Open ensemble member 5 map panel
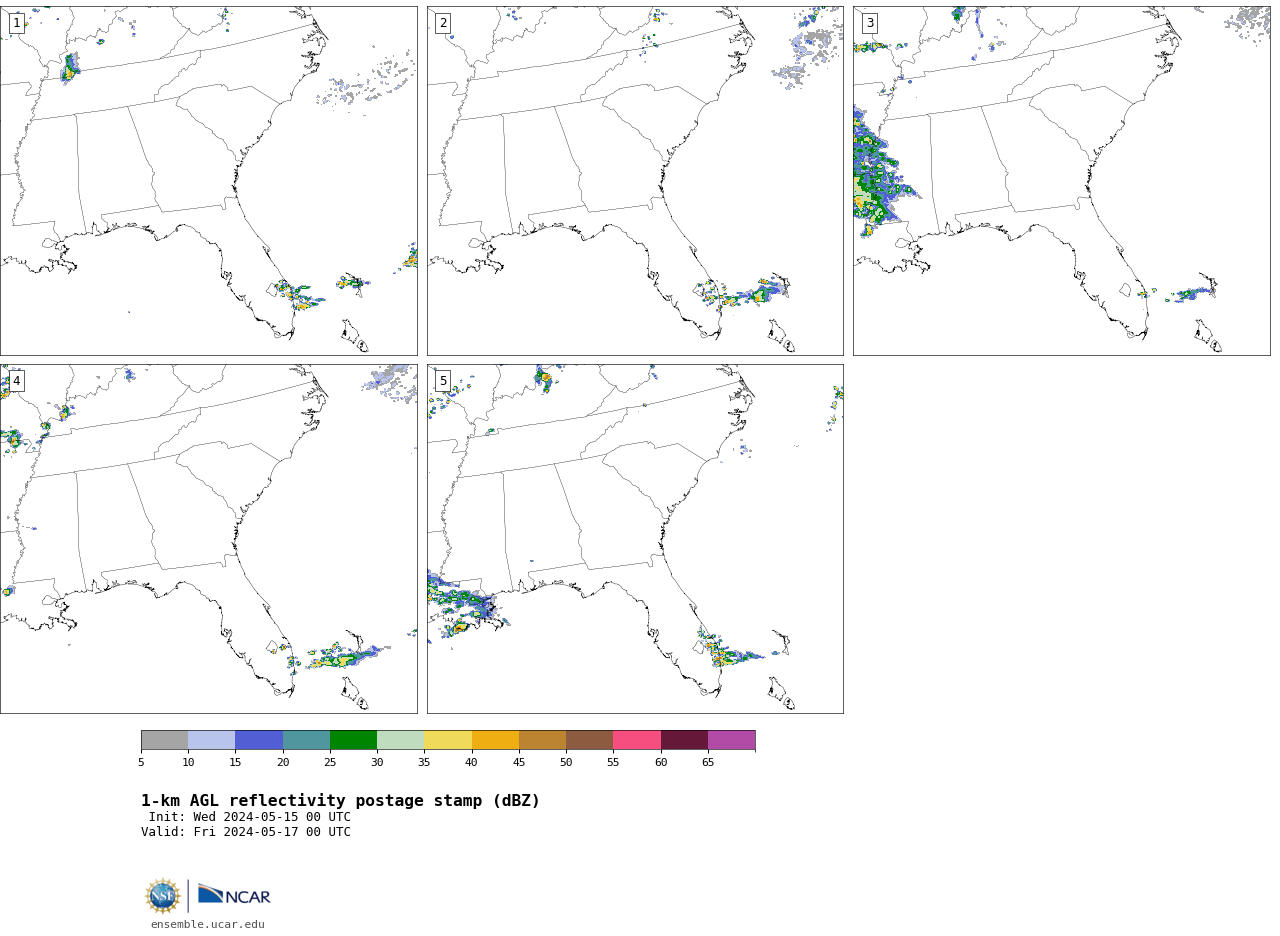Screen dimensions: 1280x936 tap(635, 539)
